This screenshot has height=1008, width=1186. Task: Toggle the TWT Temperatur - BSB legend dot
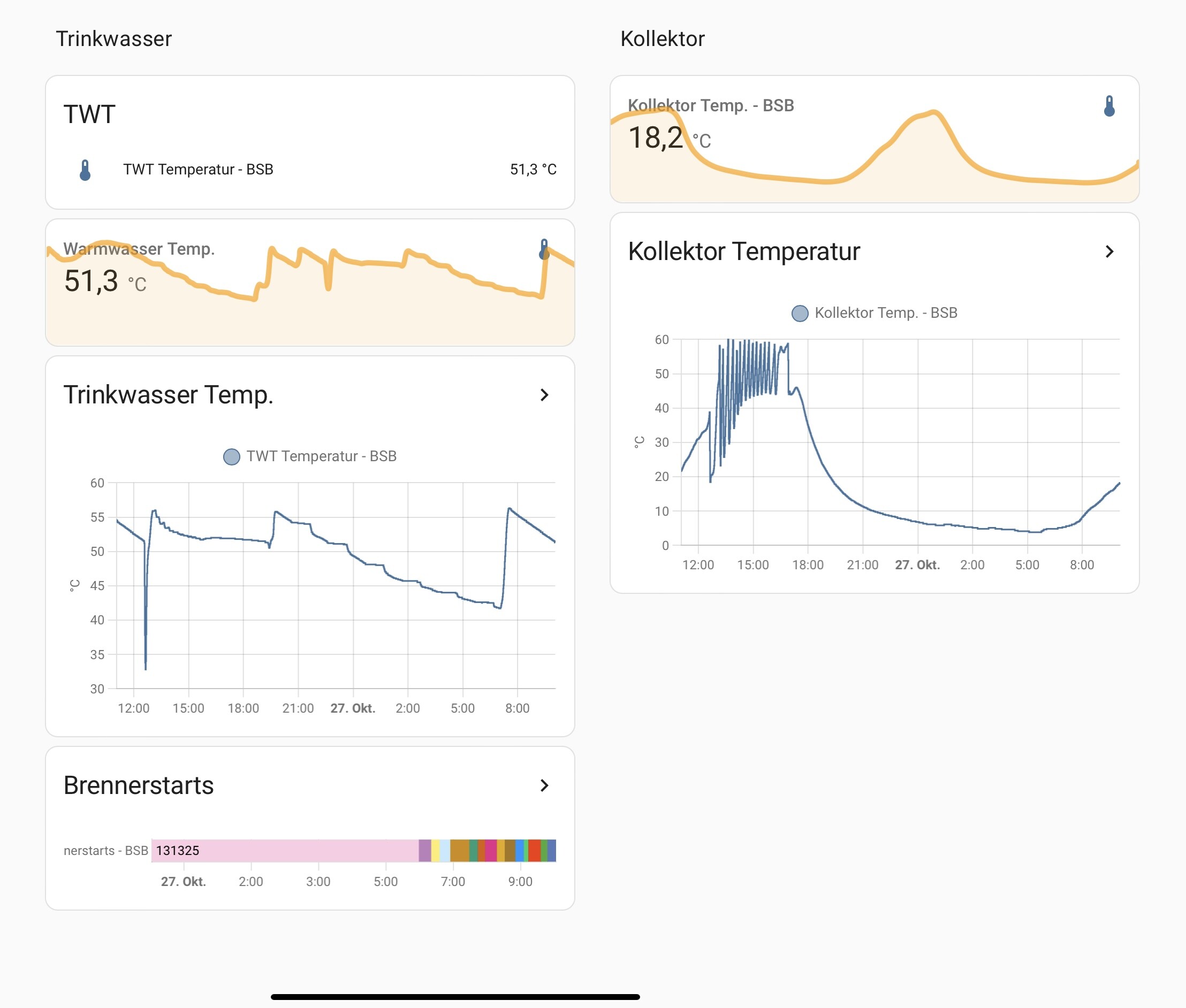click(232, 456)
